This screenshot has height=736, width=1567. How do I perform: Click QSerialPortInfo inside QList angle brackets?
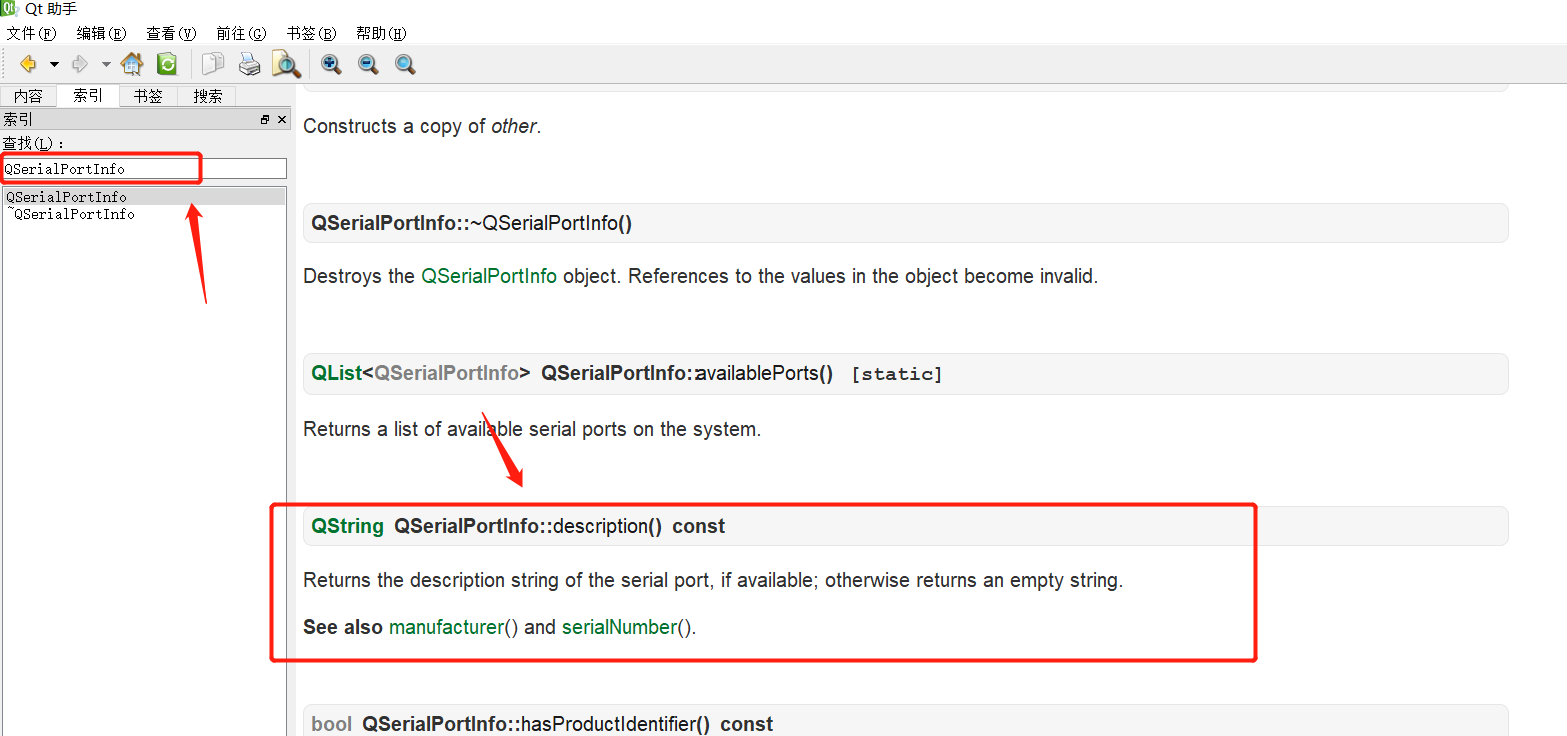coord(447,374)
